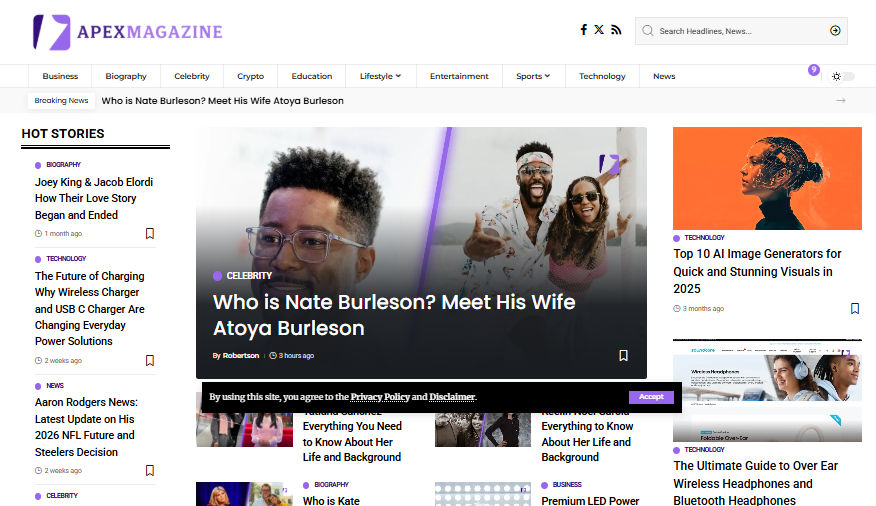Open the News menu item
The width and height of the screenshot is (876, 506).
pyautogui.click(x=664, y=76)
